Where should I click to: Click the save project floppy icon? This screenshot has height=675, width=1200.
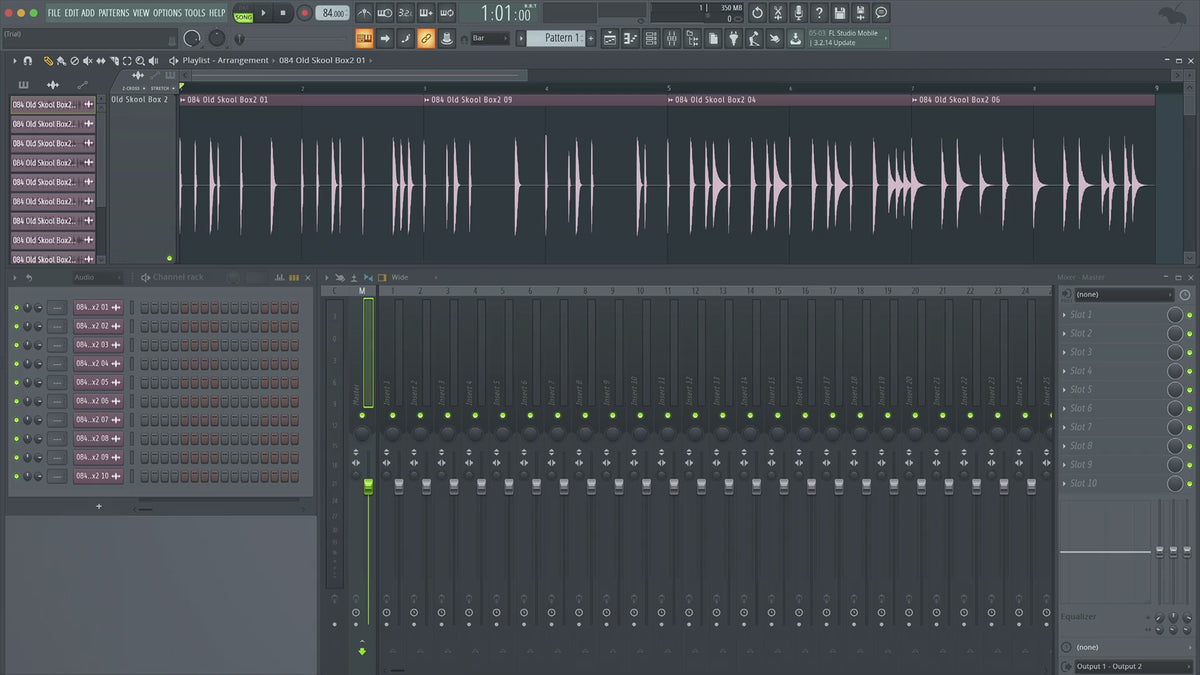[x=840, y=13]
